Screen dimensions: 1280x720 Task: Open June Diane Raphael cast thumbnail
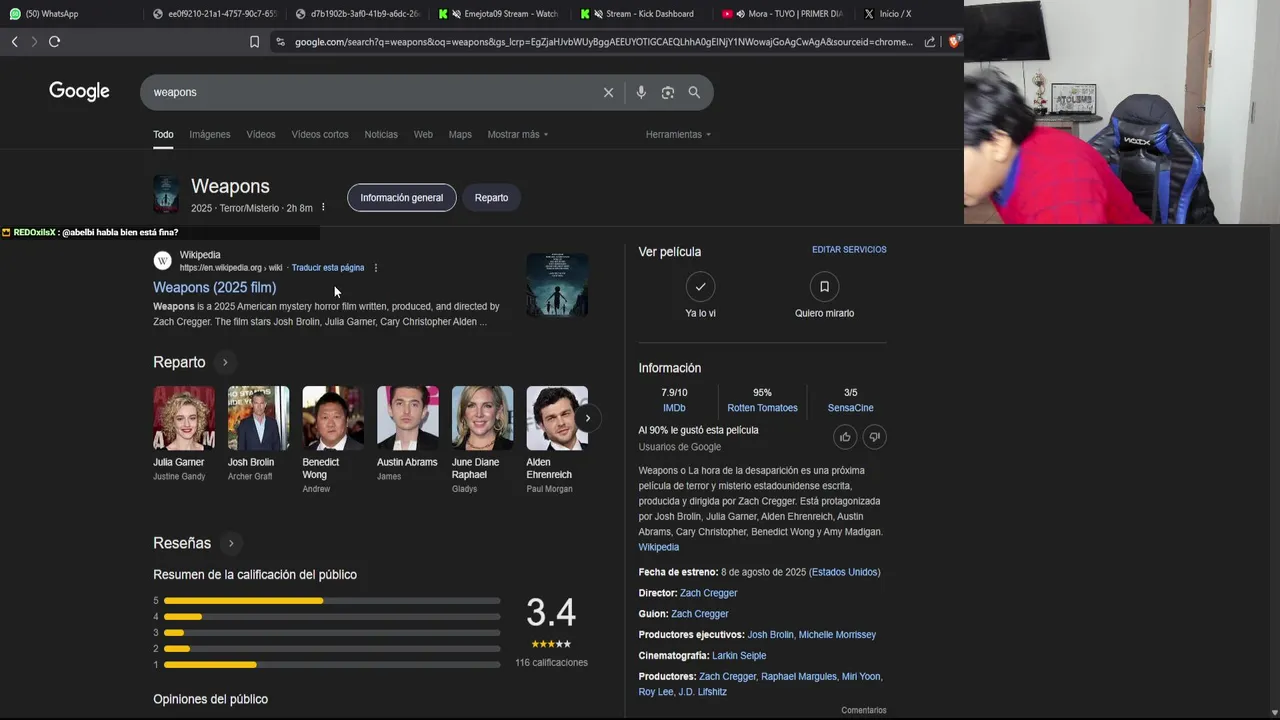pos(482,418)
